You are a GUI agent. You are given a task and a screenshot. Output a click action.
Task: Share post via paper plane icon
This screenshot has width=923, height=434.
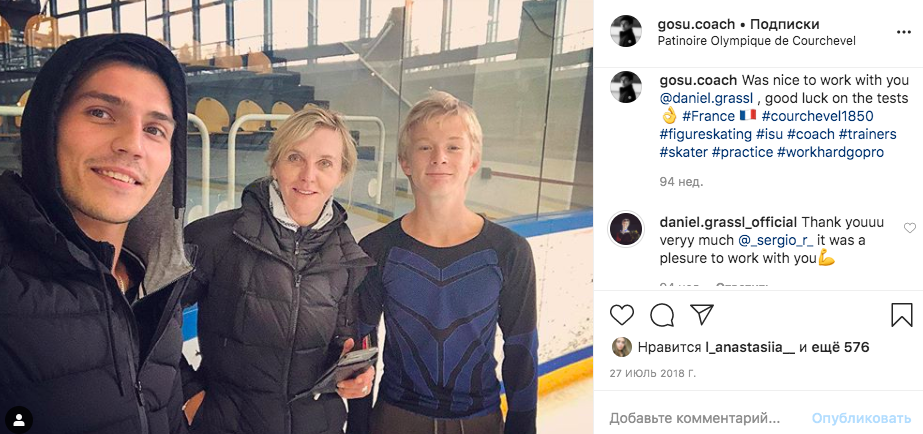(x=702, y=314)
